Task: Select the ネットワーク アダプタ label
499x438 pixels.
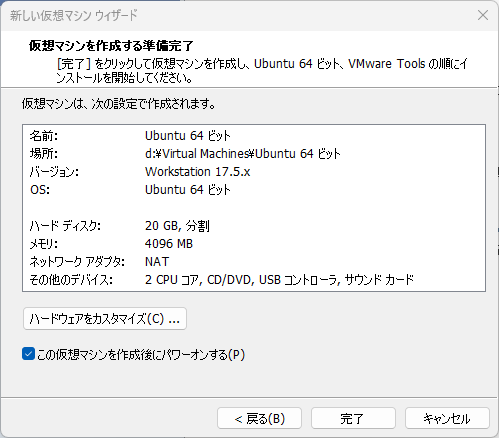Action: (x=77, y=262)
